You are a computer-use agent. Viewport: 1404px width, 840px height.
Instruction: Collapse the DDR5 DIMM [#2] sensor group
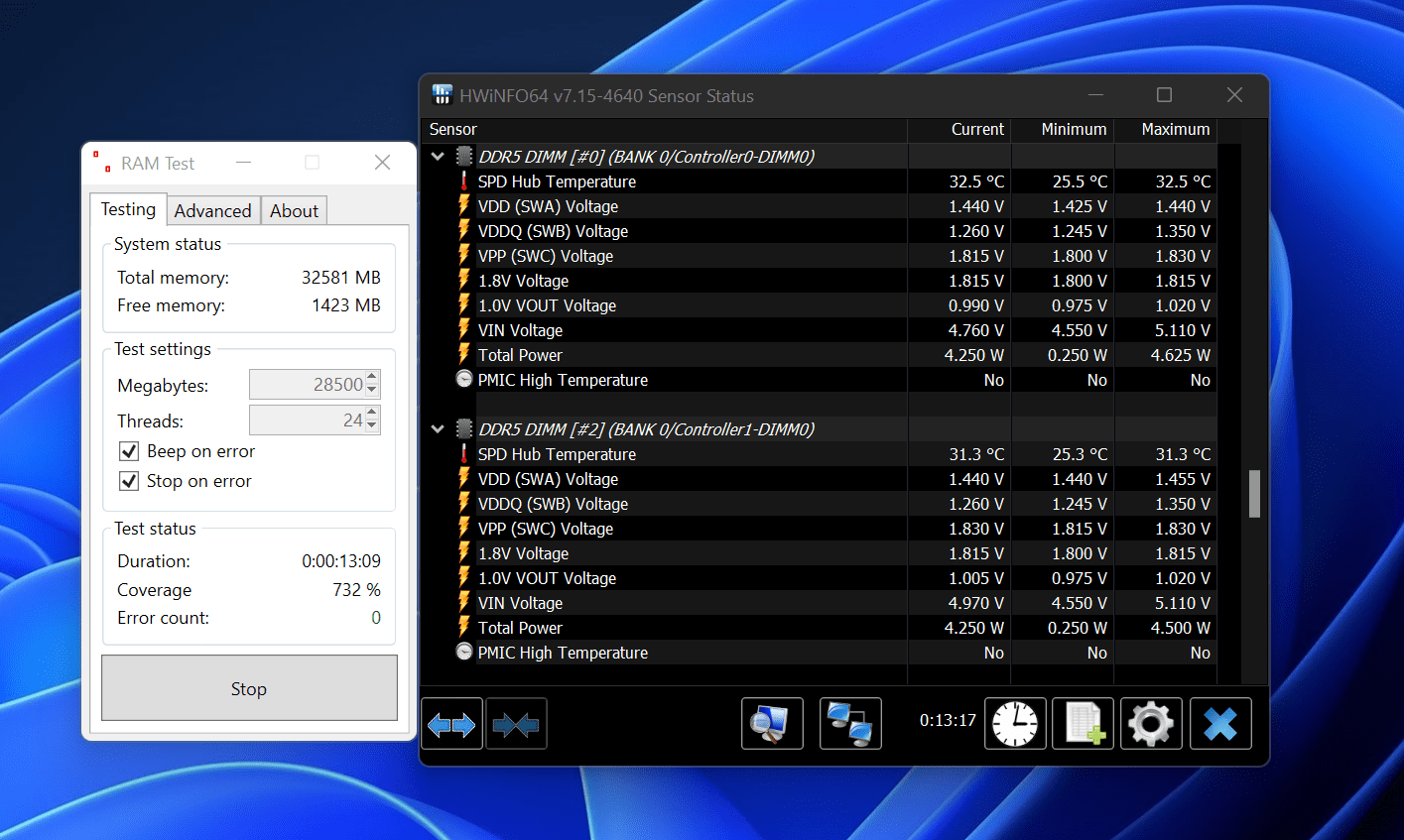tap(438, 429)
